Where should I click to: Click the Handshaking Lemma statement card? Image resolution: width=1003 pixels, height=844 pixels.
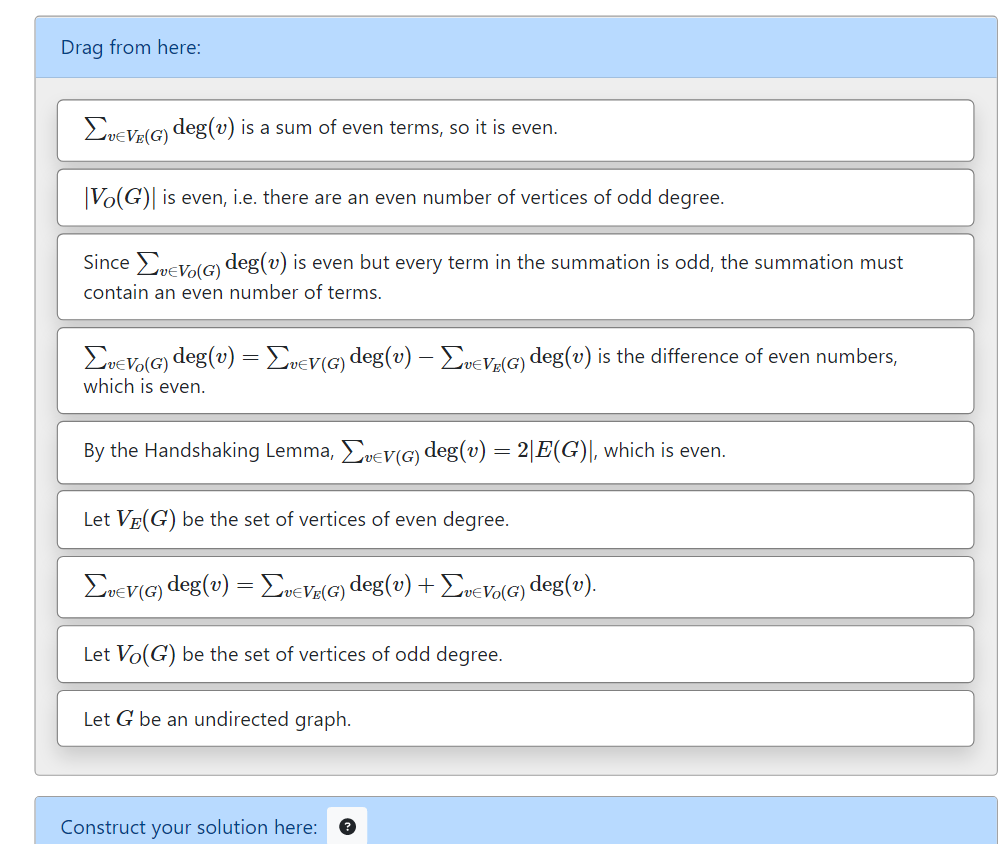[516, 450]
